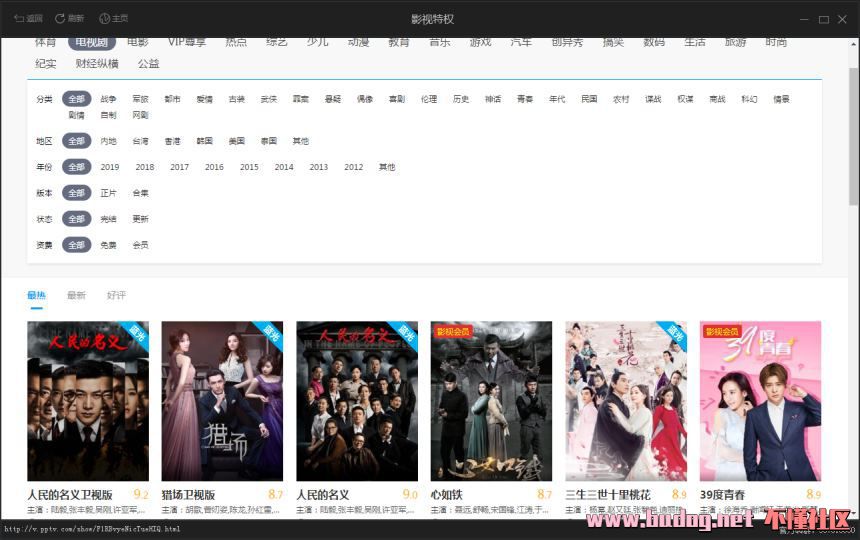Click the 人民的名义 title rated 9.0

point(322,494)
